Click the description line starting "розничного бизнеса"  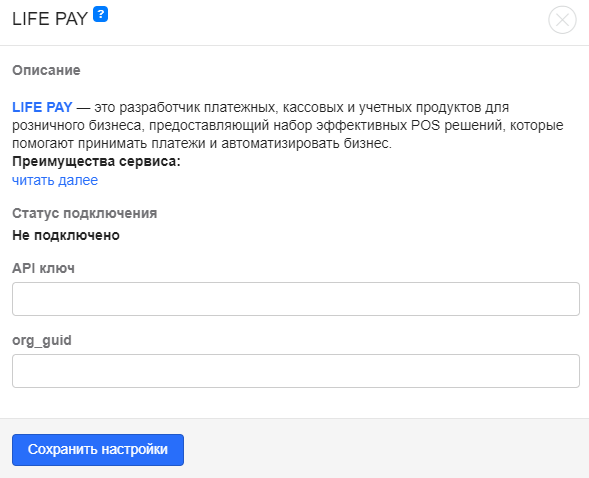pos(288,125)
